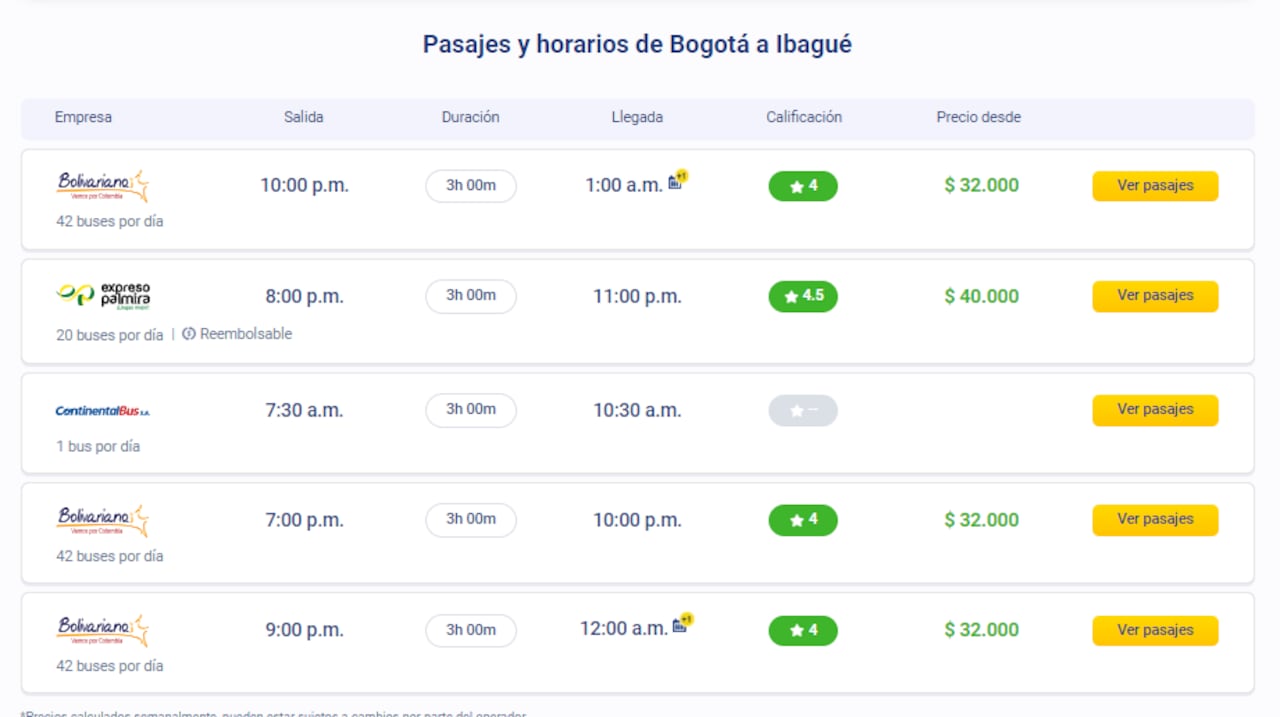
Task: Click Ver pasajes for Expreso Palmira
Action: click(x=1155, y=296)
